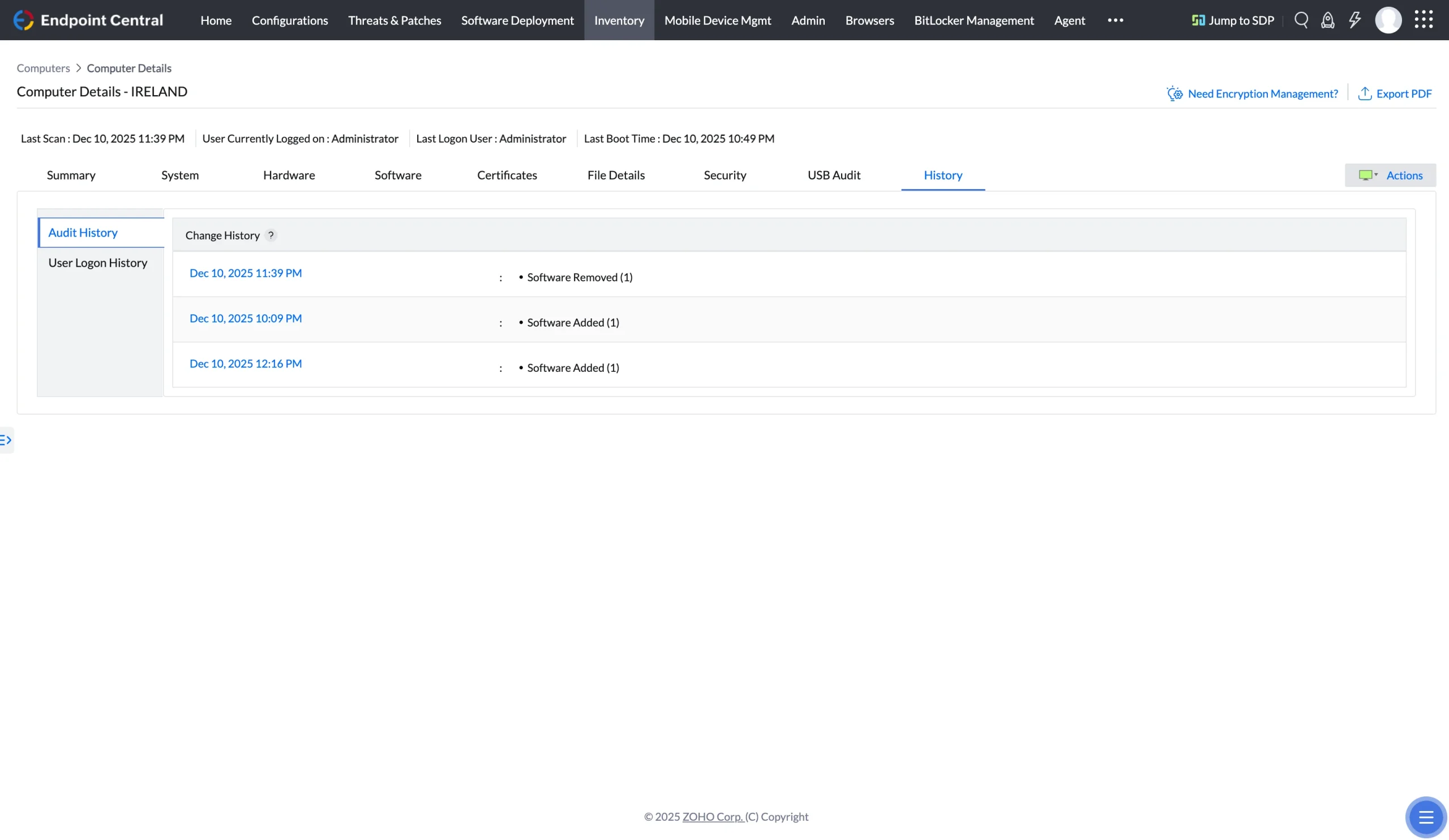The width and height of the screenshot is (1449, 840).
Task: Export computer details as PDF
Action: point(1395,94)
